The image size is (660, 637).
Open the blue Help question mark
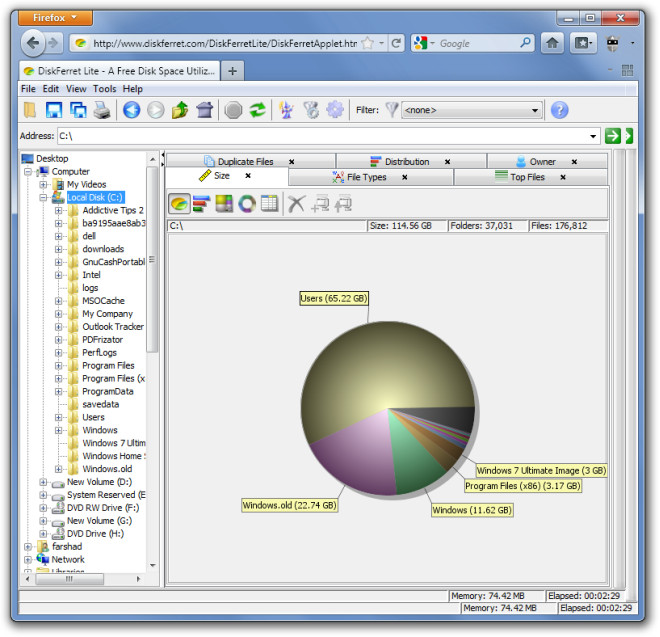[559, 110]
